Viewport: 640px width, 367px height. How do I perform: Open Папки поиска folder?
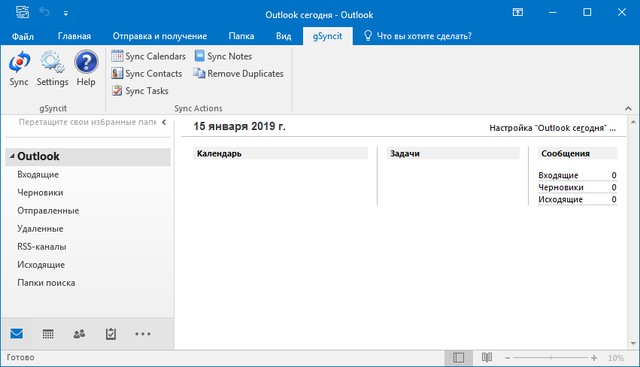pos(46,282)
